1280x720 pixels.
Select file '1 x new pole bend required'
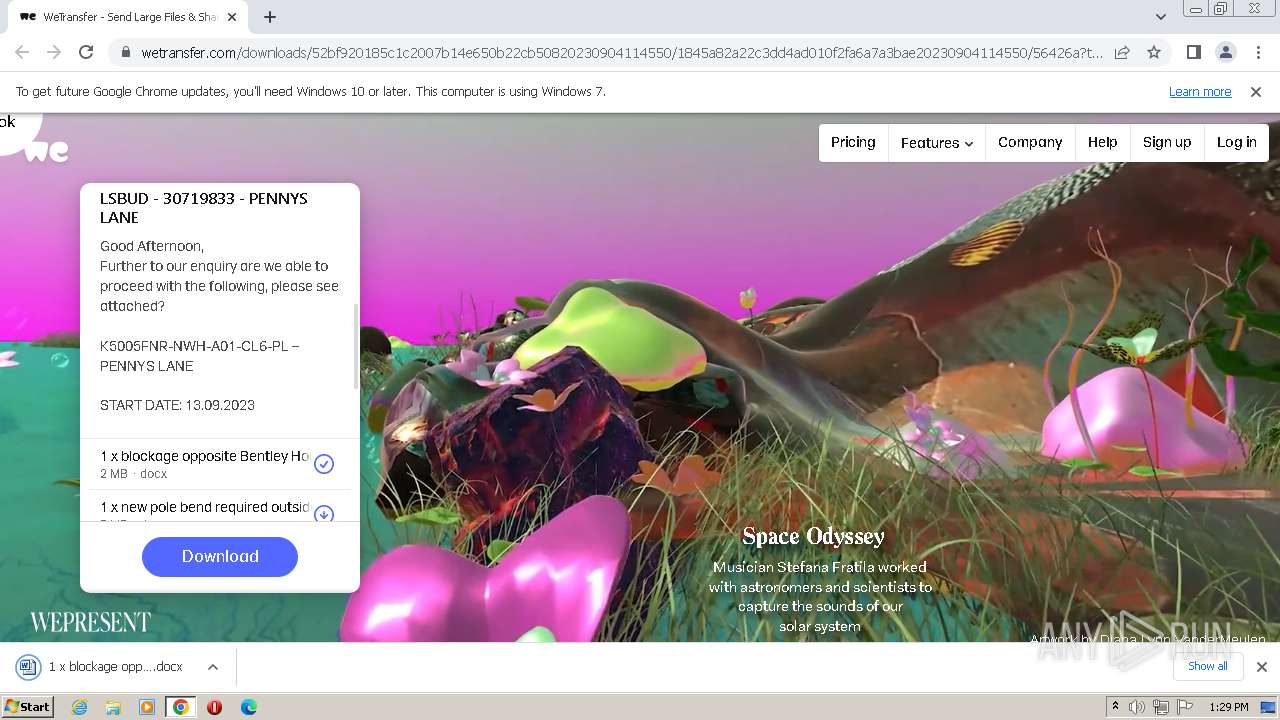pos(205,508)
